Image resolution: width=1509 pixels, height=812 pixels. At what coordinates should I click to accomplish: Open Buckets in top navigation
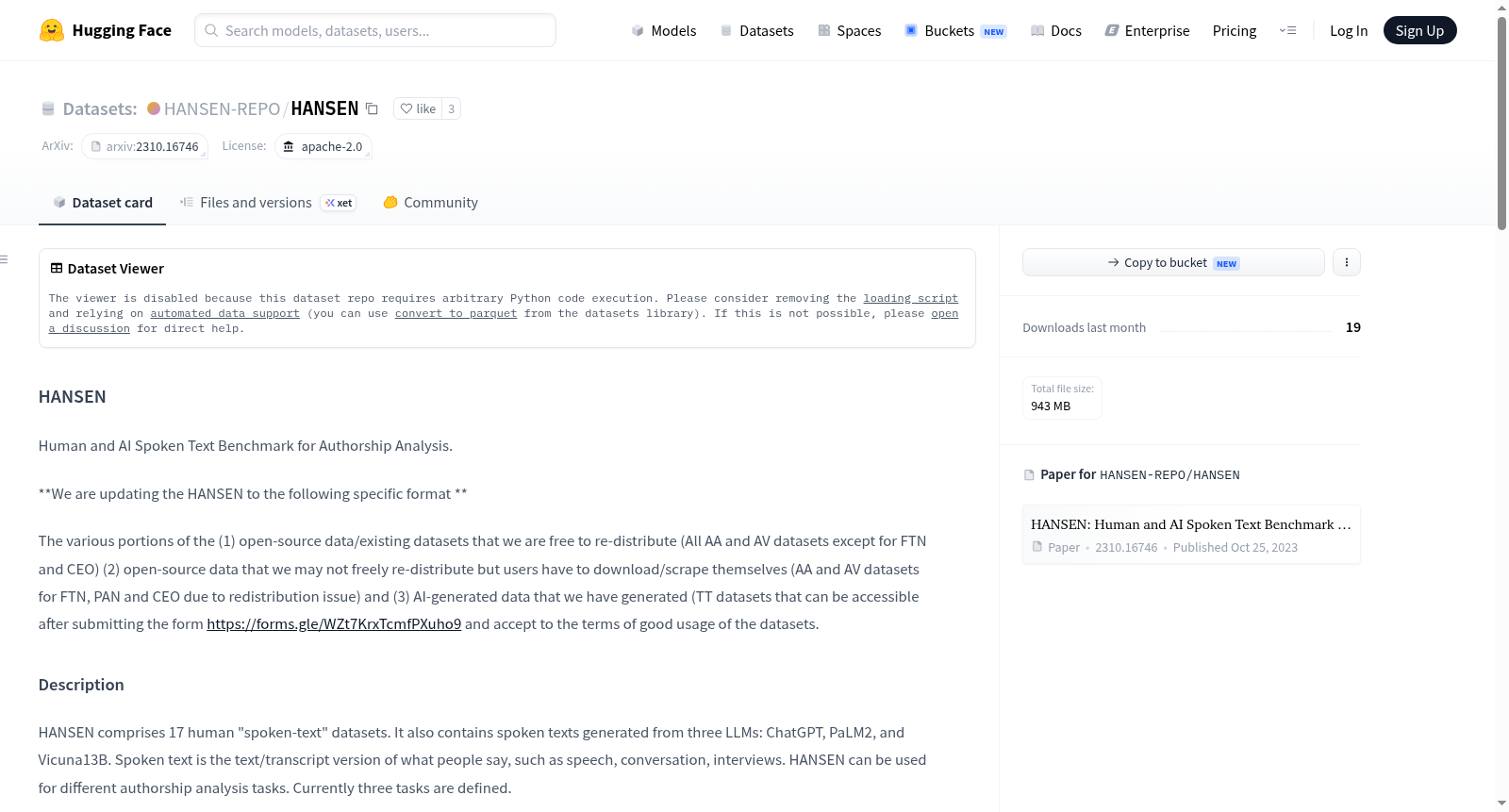[955, 30]
